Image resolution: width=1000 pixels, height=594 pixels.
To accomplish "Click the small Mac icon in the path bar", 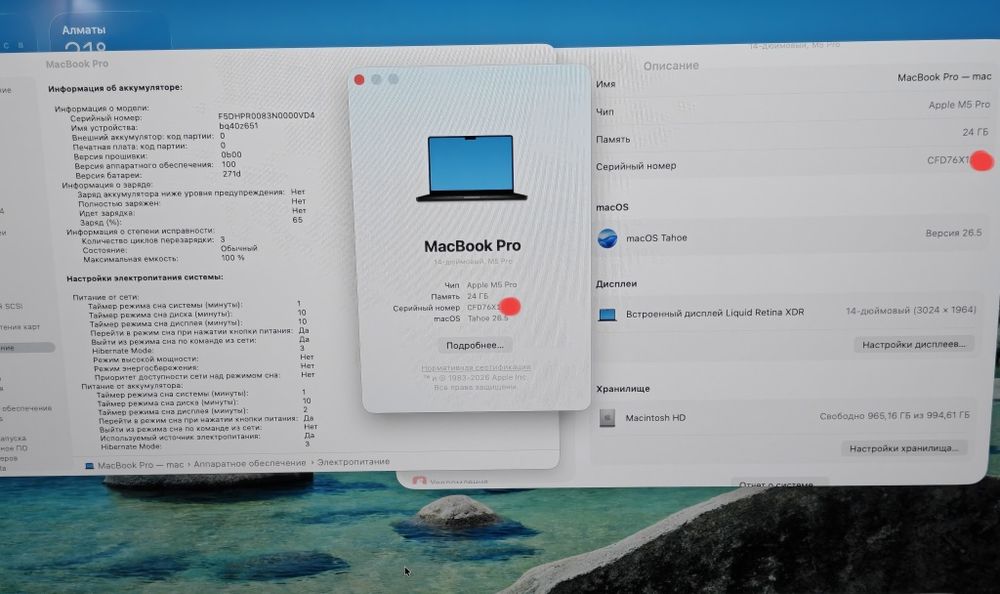I will tap(89, 466).
